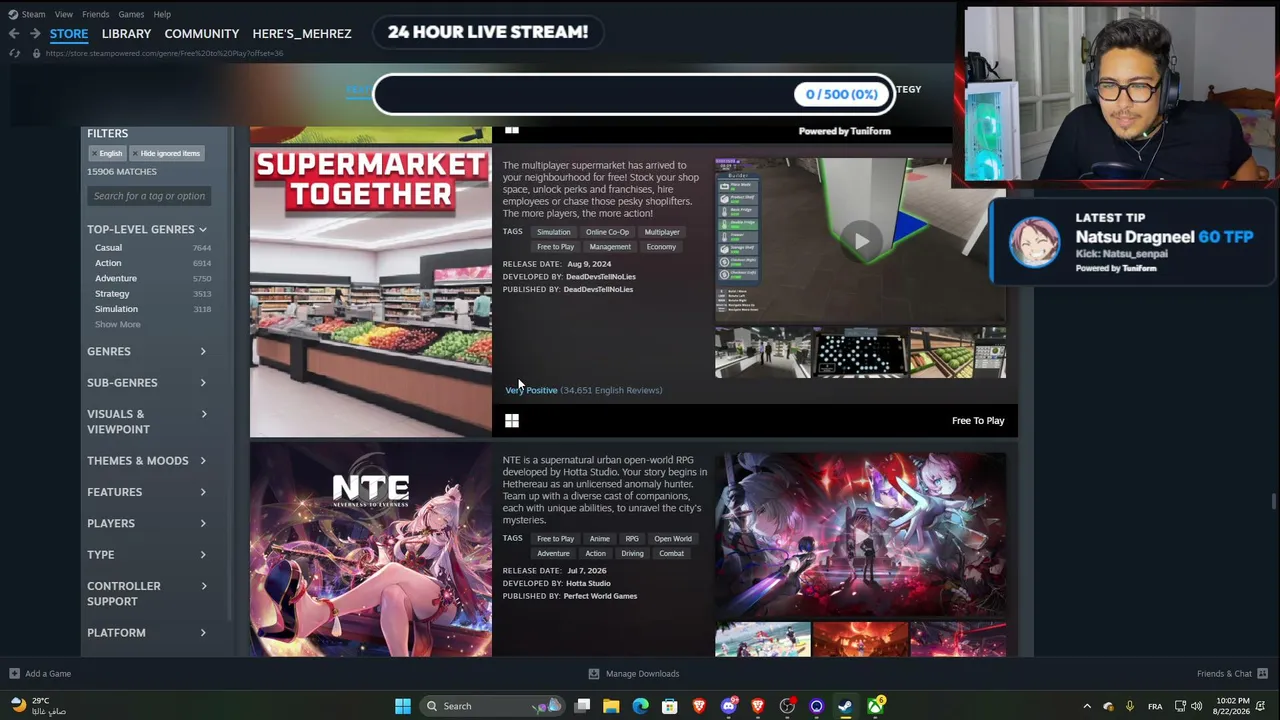
Task: Go back with the Steam back arrow
Action: (x=14, y=34)
